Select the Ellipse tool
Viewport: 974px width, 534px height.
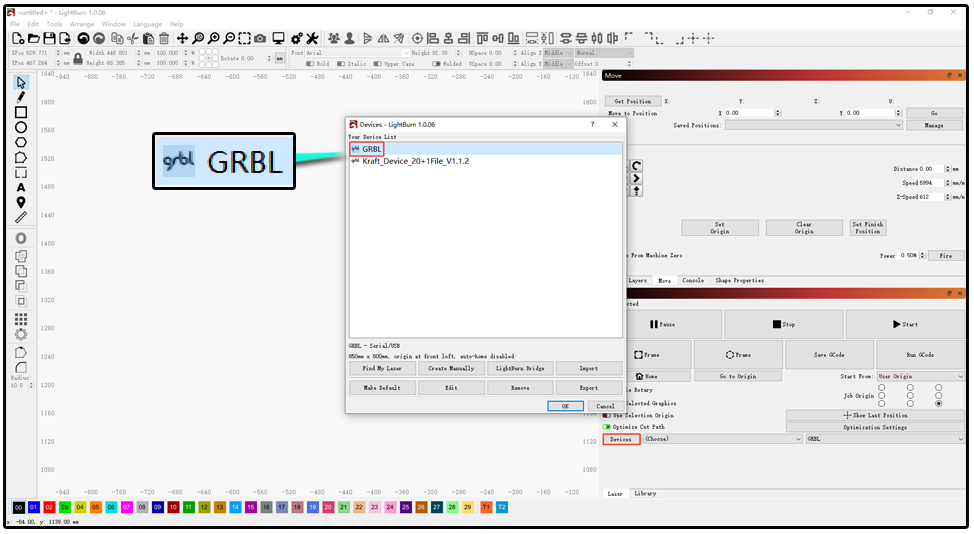(21, 127)
